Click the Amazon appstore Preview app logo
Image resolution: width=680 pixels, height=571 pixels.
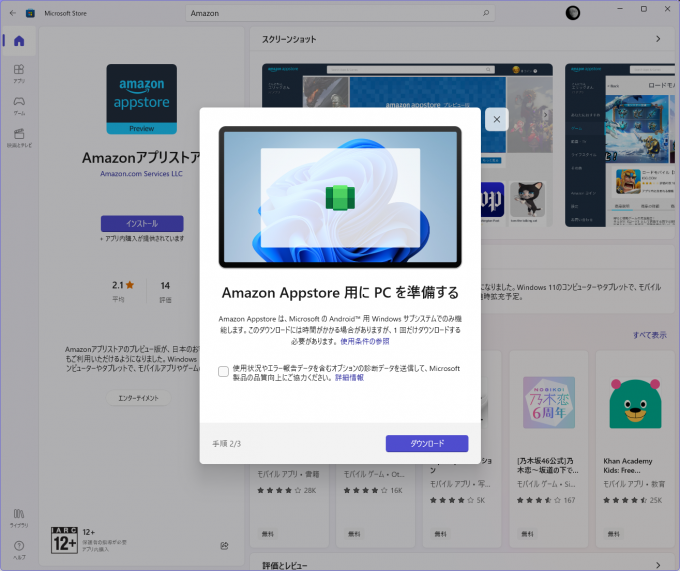141,99
